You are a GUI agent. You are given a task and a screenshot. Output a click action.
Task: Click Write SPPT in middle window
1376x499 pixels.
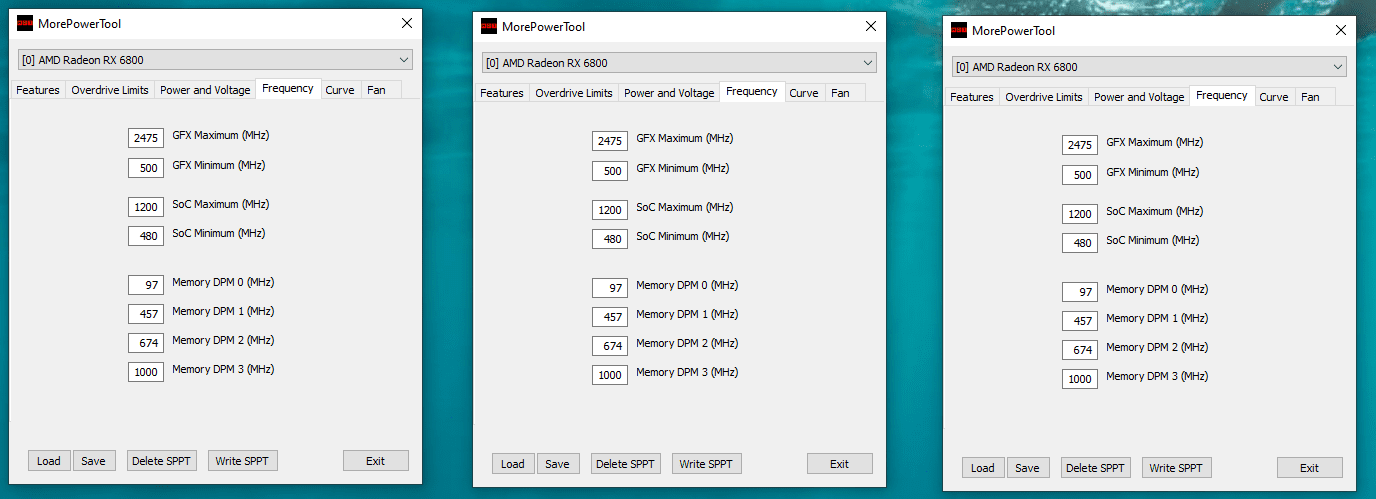pos(707,463)
